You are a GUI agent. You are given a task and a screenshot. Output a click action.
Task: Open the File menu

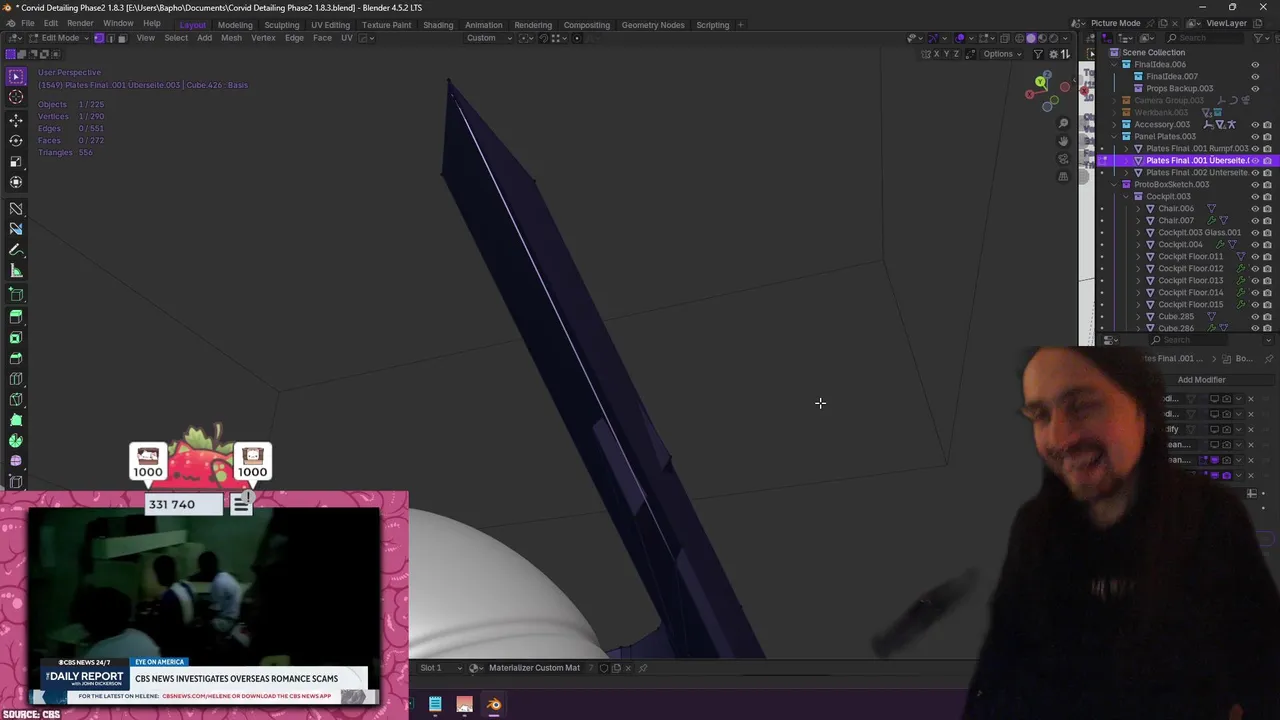27,24
